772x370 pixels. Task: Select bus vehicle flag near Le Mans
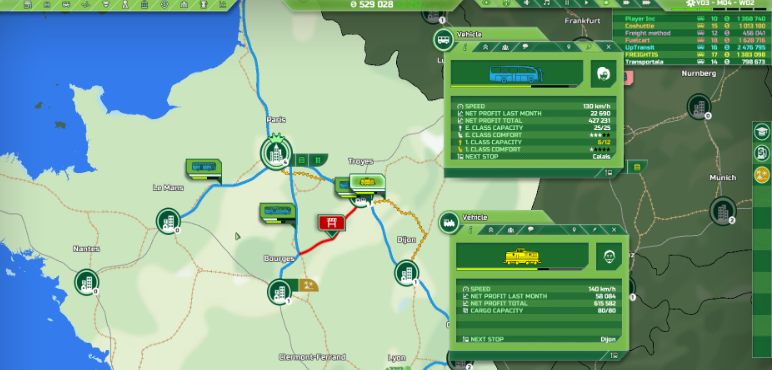coord(203,168)
